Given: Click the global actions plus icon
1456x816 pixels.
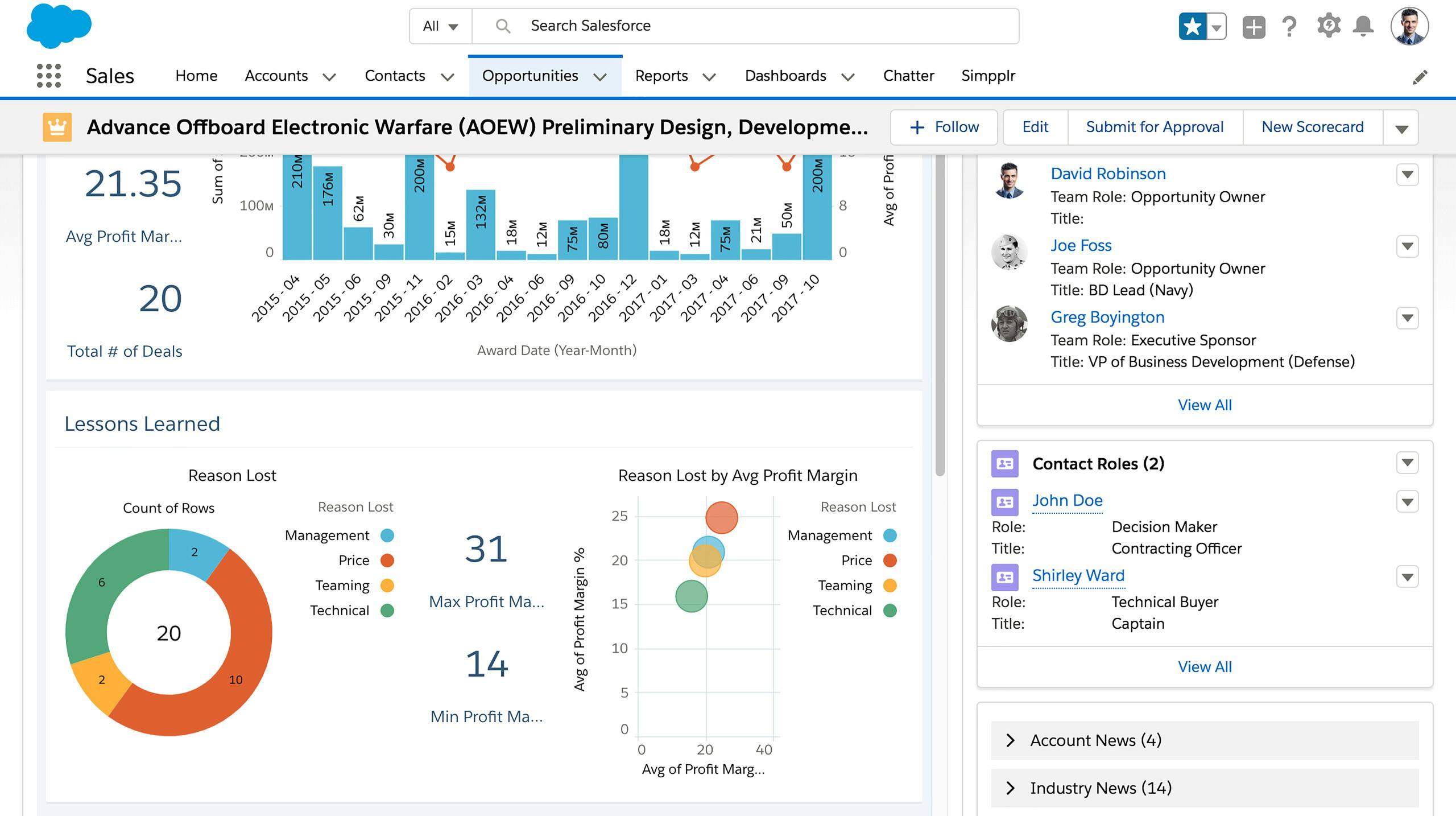Looking at the screenshot, I should [1254, 27].
